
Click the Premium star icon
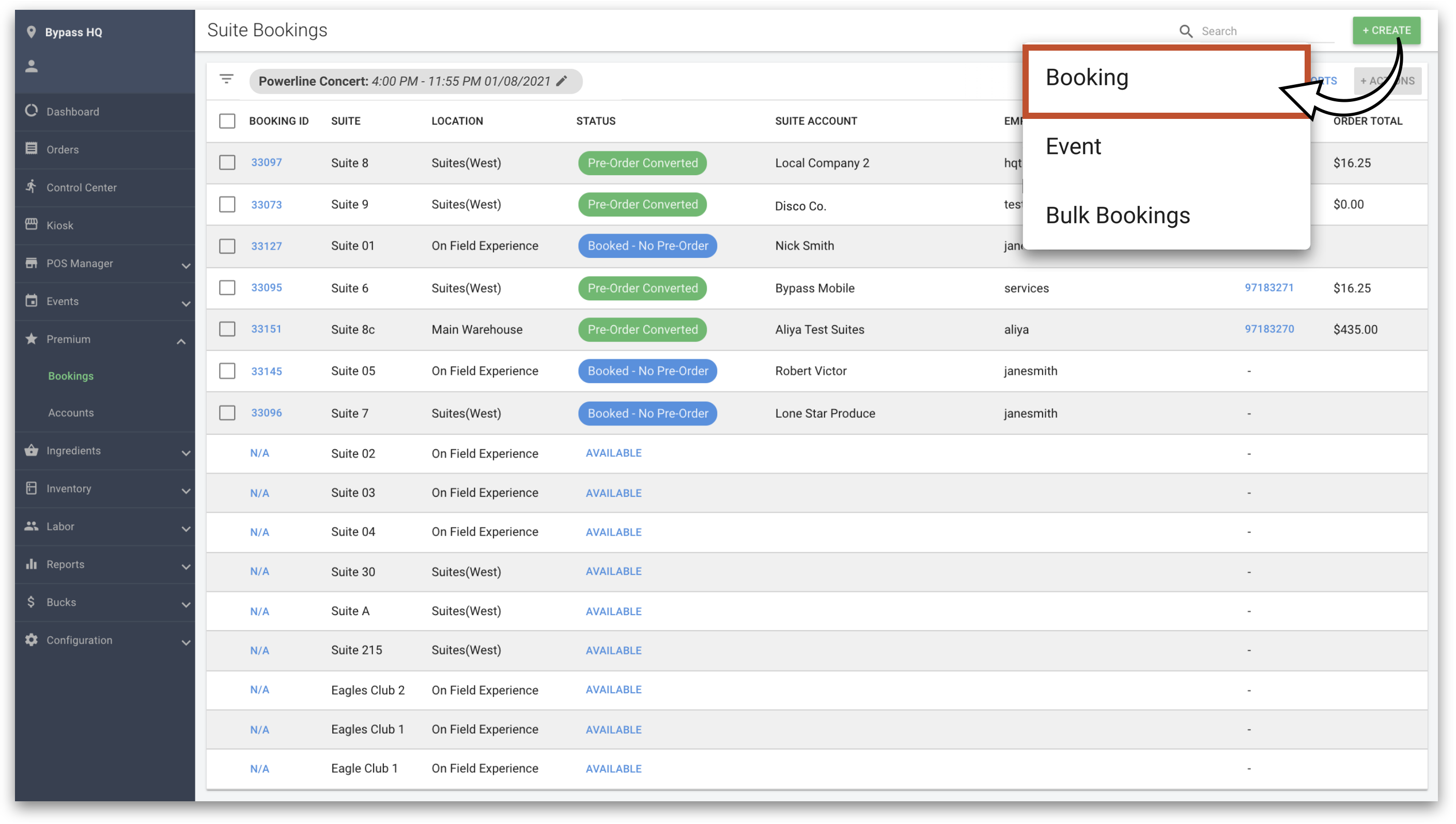click(32, 339)
